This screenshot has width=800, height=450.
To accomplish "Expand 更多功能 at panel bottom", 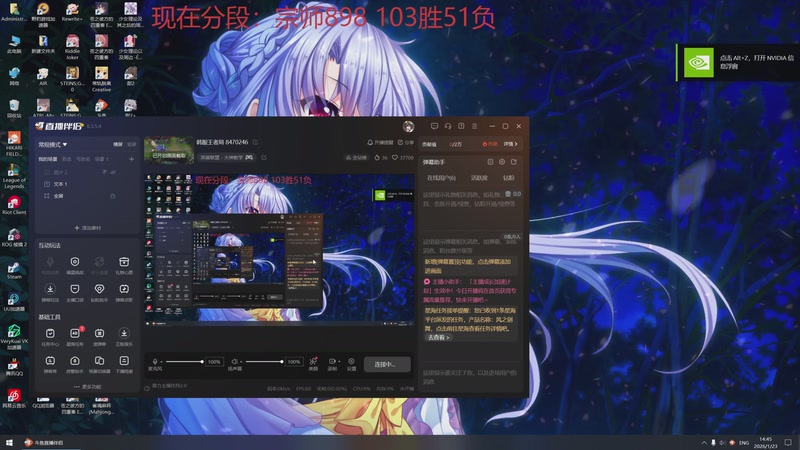I will point(87,387).
